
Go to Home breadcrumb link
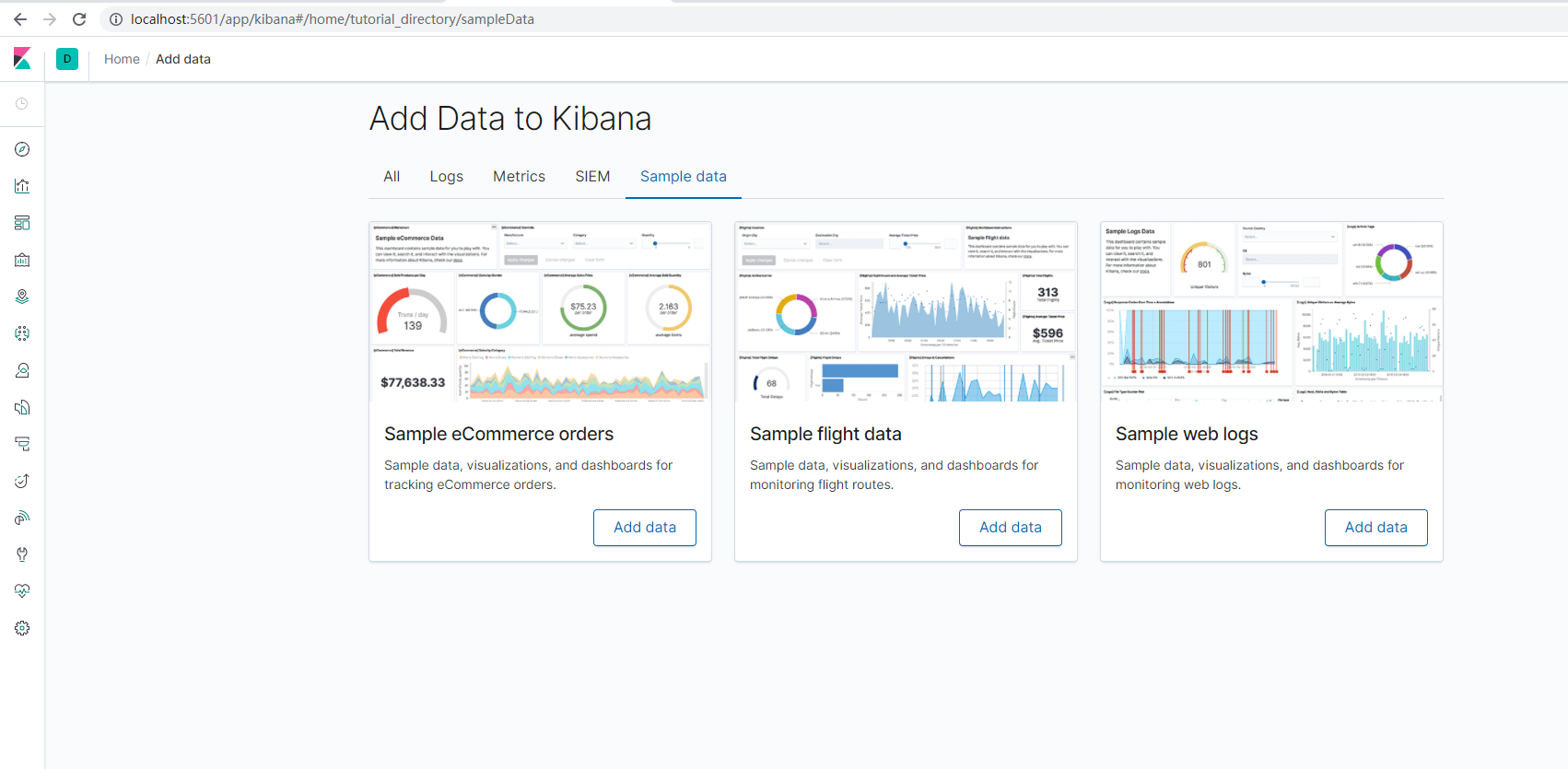click(122, 59)
